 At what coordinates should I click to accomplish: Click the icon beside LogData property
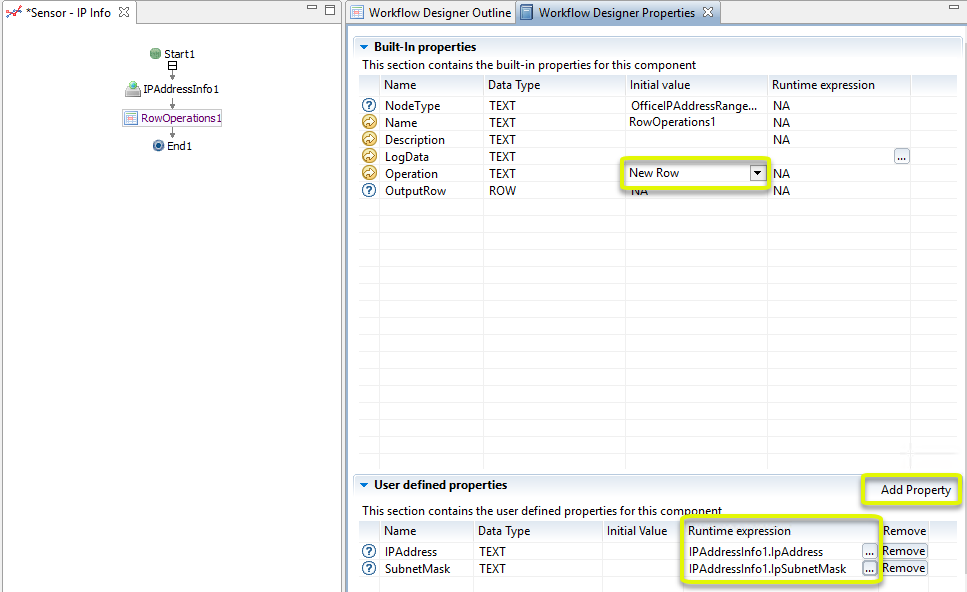(369, 156)
